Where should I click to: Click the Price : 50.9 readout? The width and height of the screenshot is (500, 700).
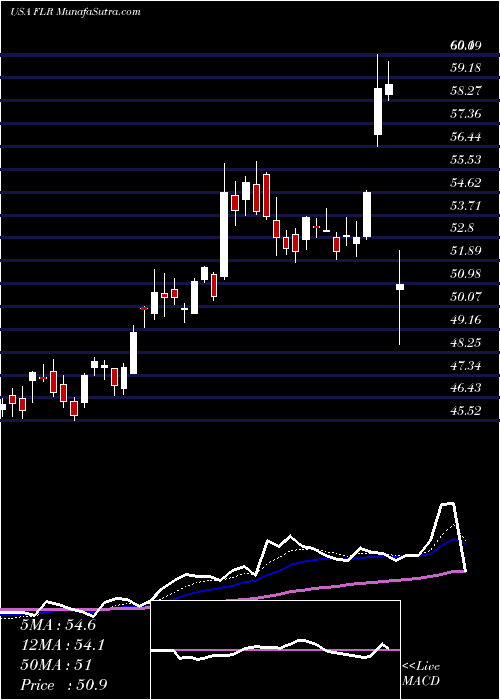(63, 685)
